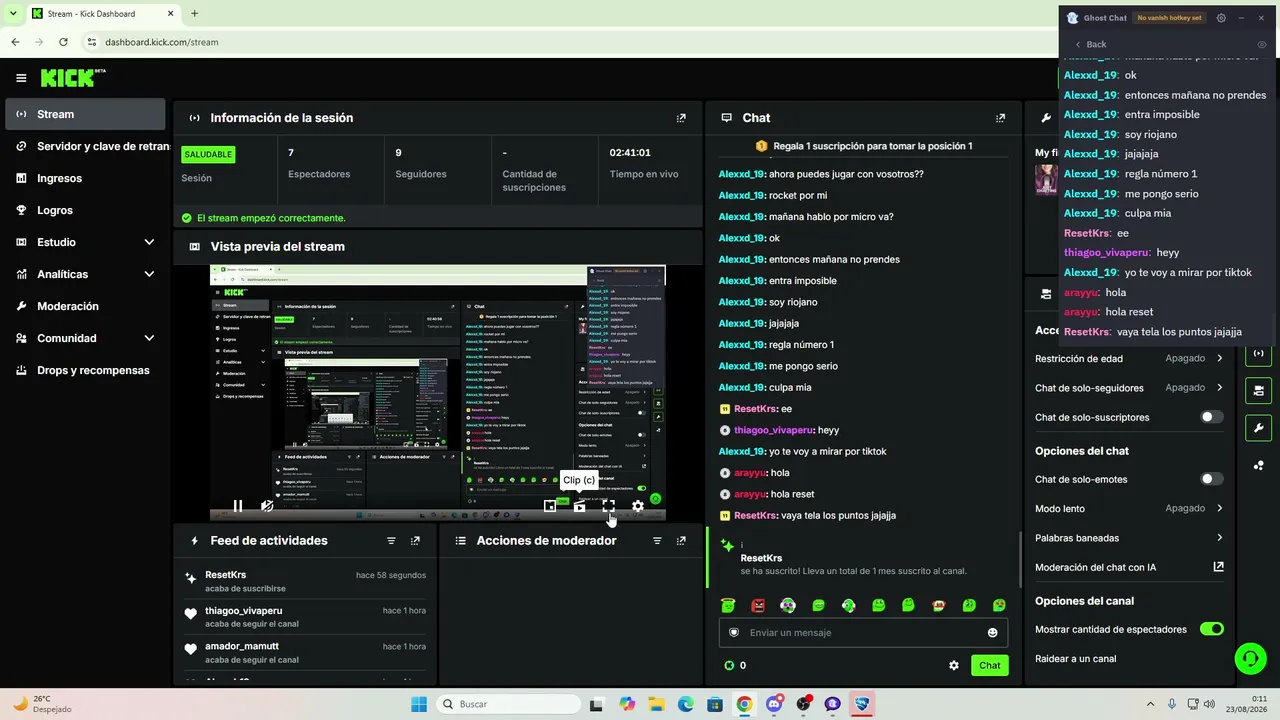Pop out the Chat panel

[x=1000, y=118]
